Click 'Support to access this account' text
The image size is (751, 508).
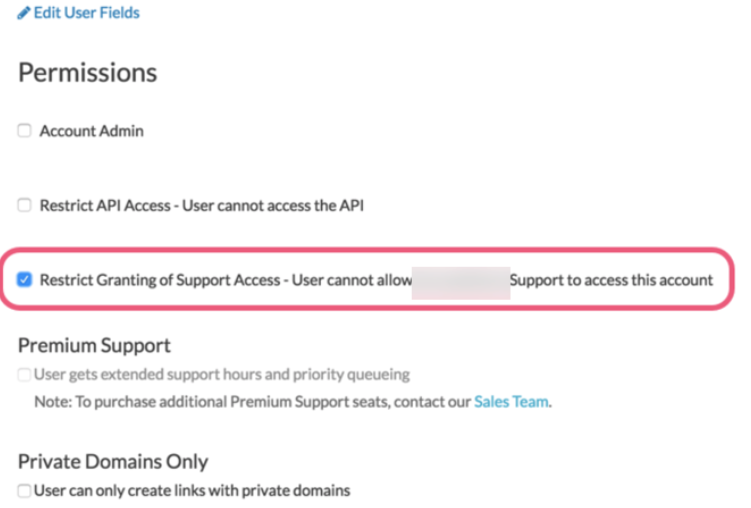pos(612,280)
